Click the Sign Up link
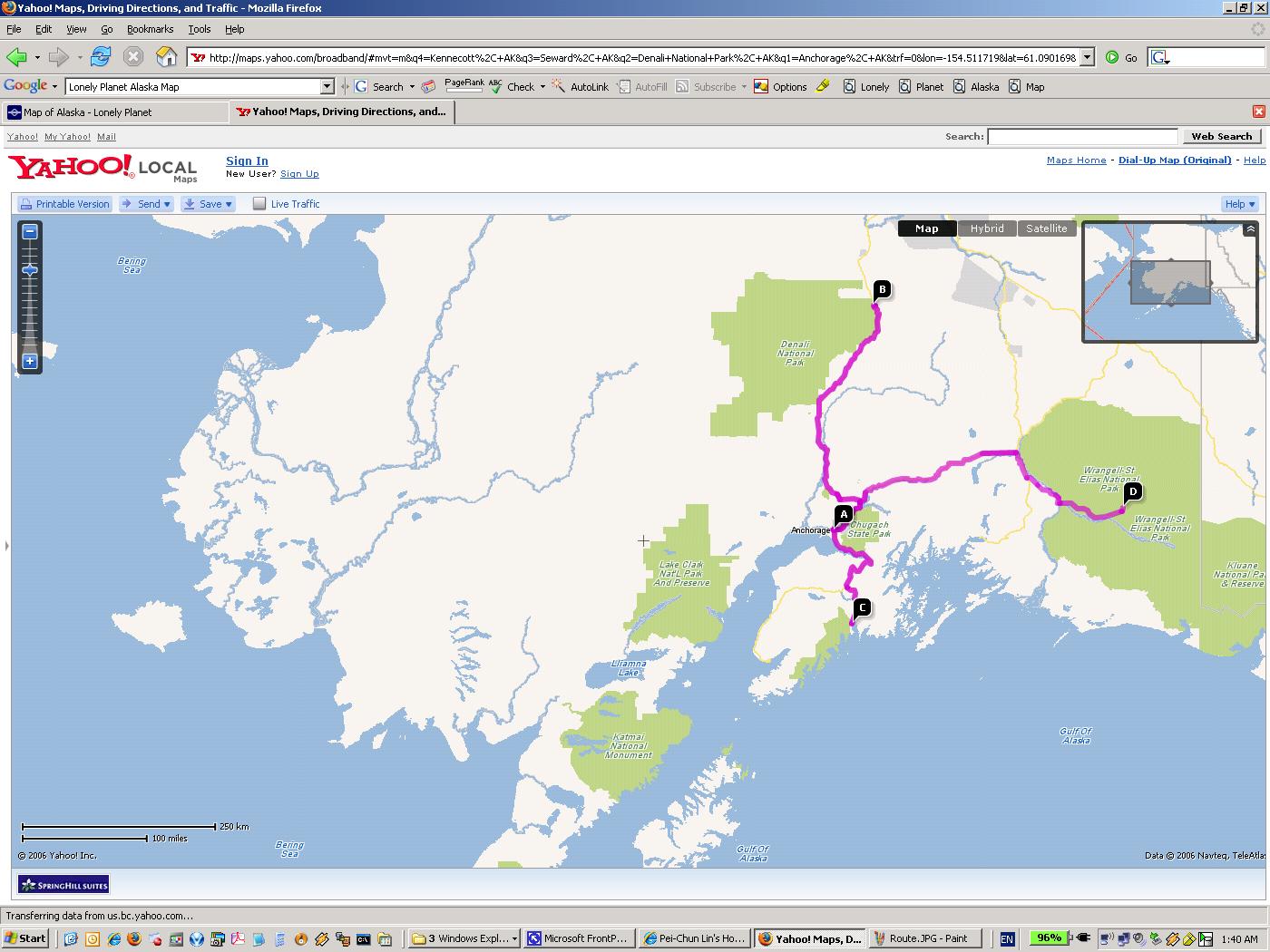Screen dimensions: 1270x952 click(x=299, y=174)
